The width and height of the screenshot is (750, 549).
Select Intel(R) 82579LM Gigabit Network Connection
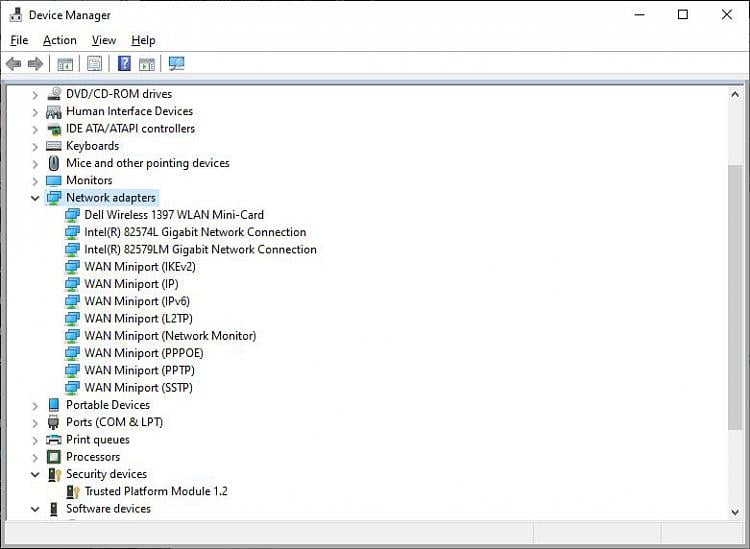(x=200, y=250)
